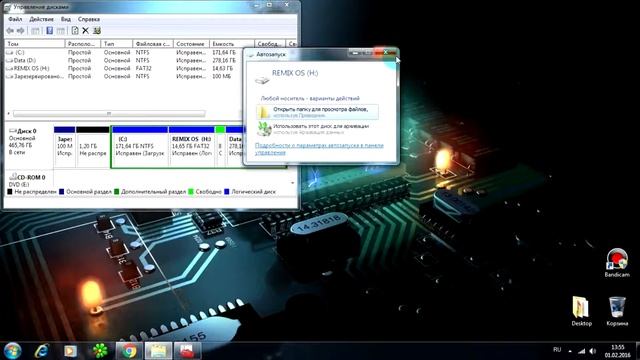640x360 pixels.
Task: Click the taskbar clock showing 13:55
Action: (618, 351)
